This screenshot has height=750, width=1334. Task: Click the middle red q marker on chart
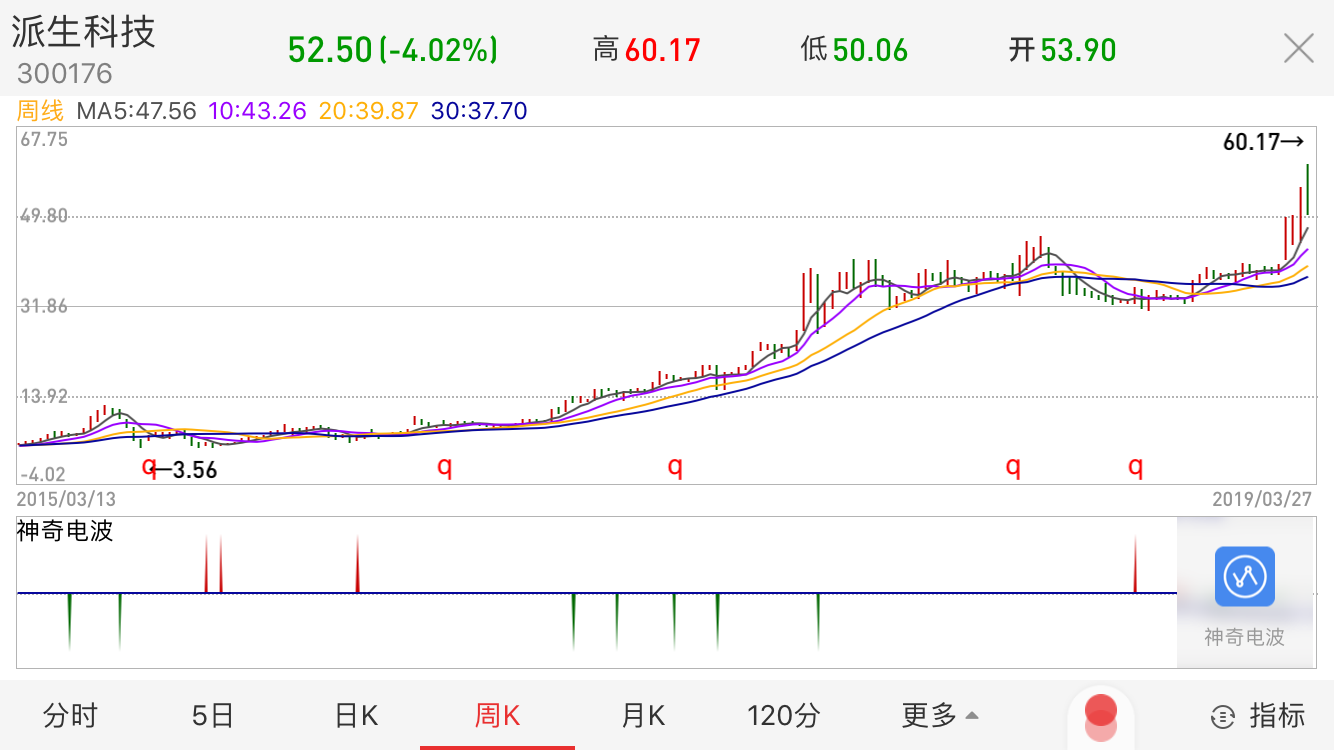tap(676, 466)
